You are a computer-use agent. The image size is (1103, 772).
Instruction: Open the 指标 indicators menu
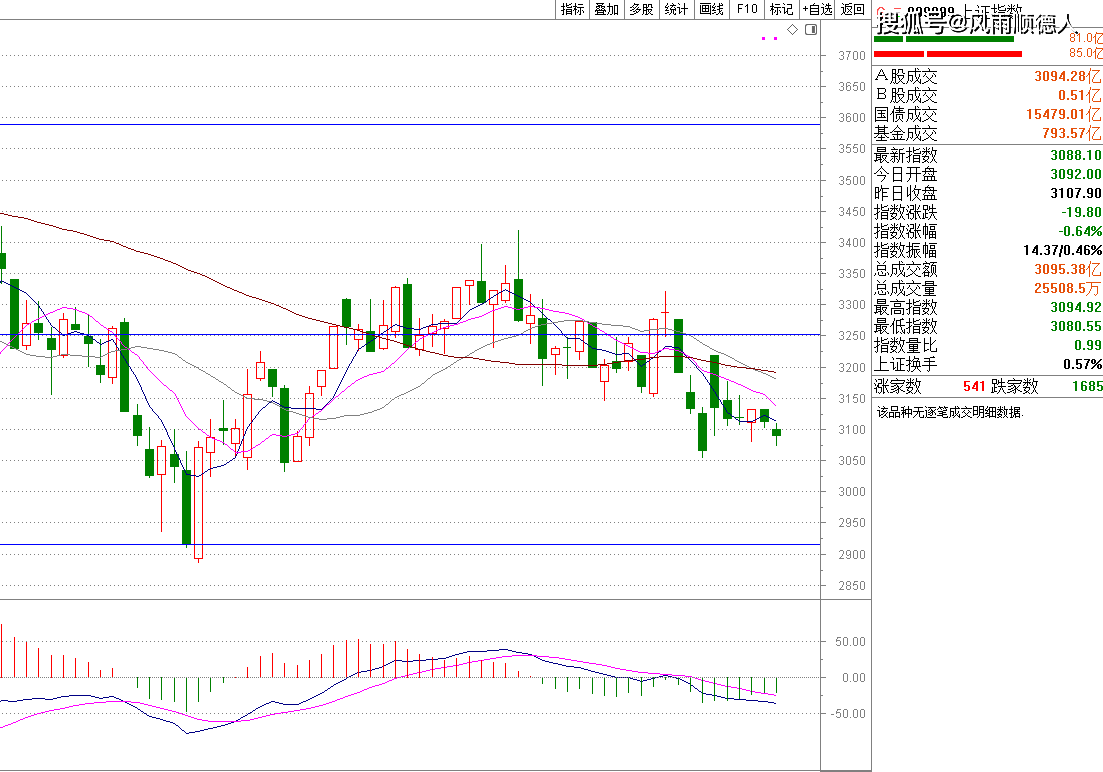coord(573,9)
